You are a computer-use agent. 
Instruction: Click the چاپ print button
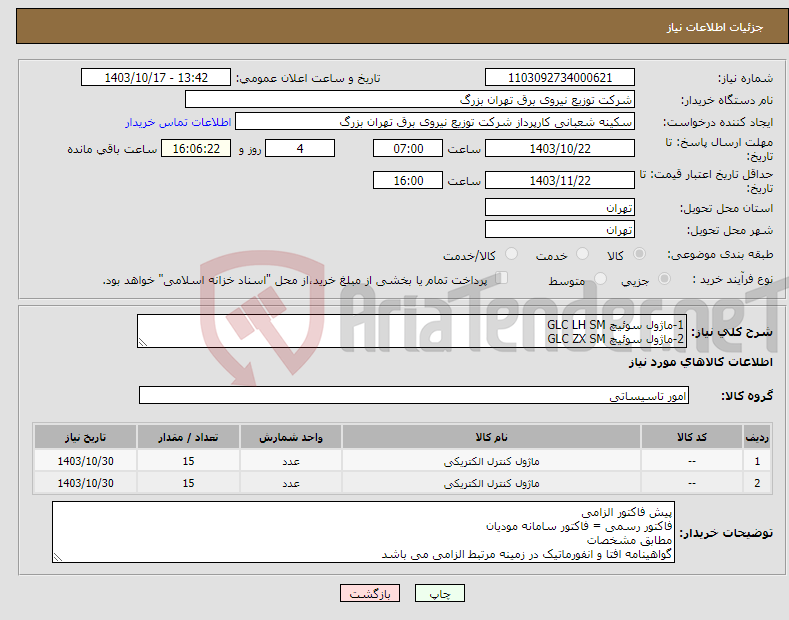tap(440, 593)
